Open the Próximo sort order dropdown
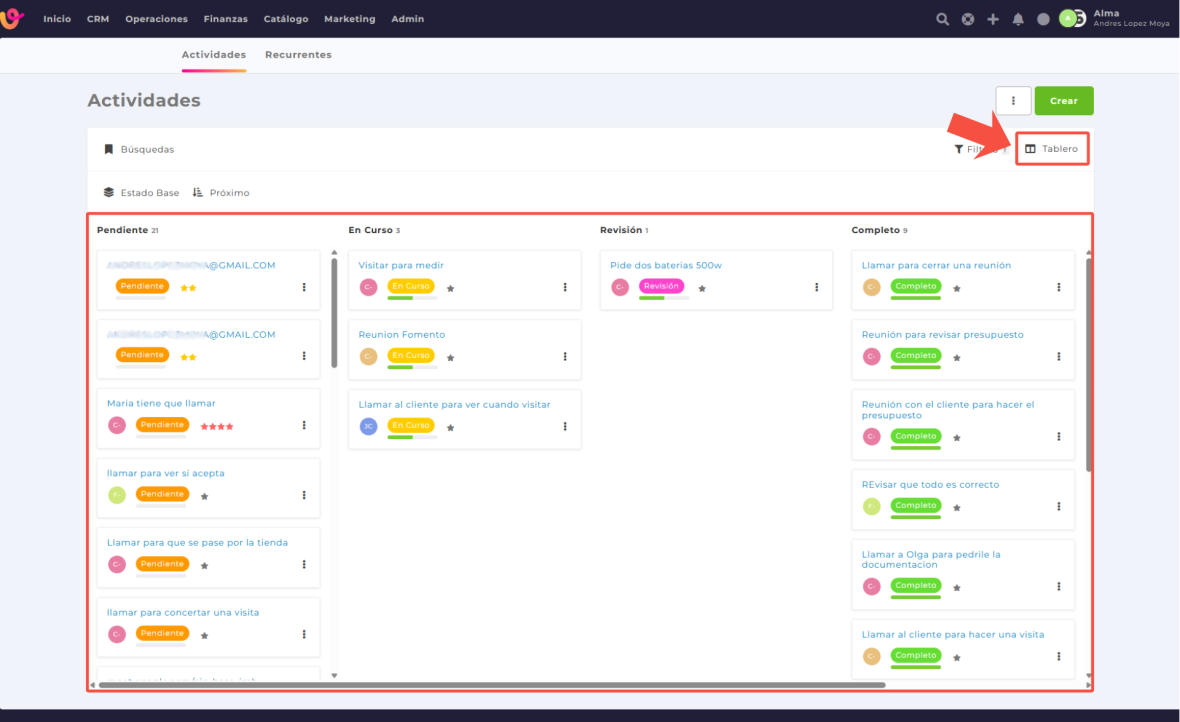1180x722 pixels. click(x=221, y=193)
